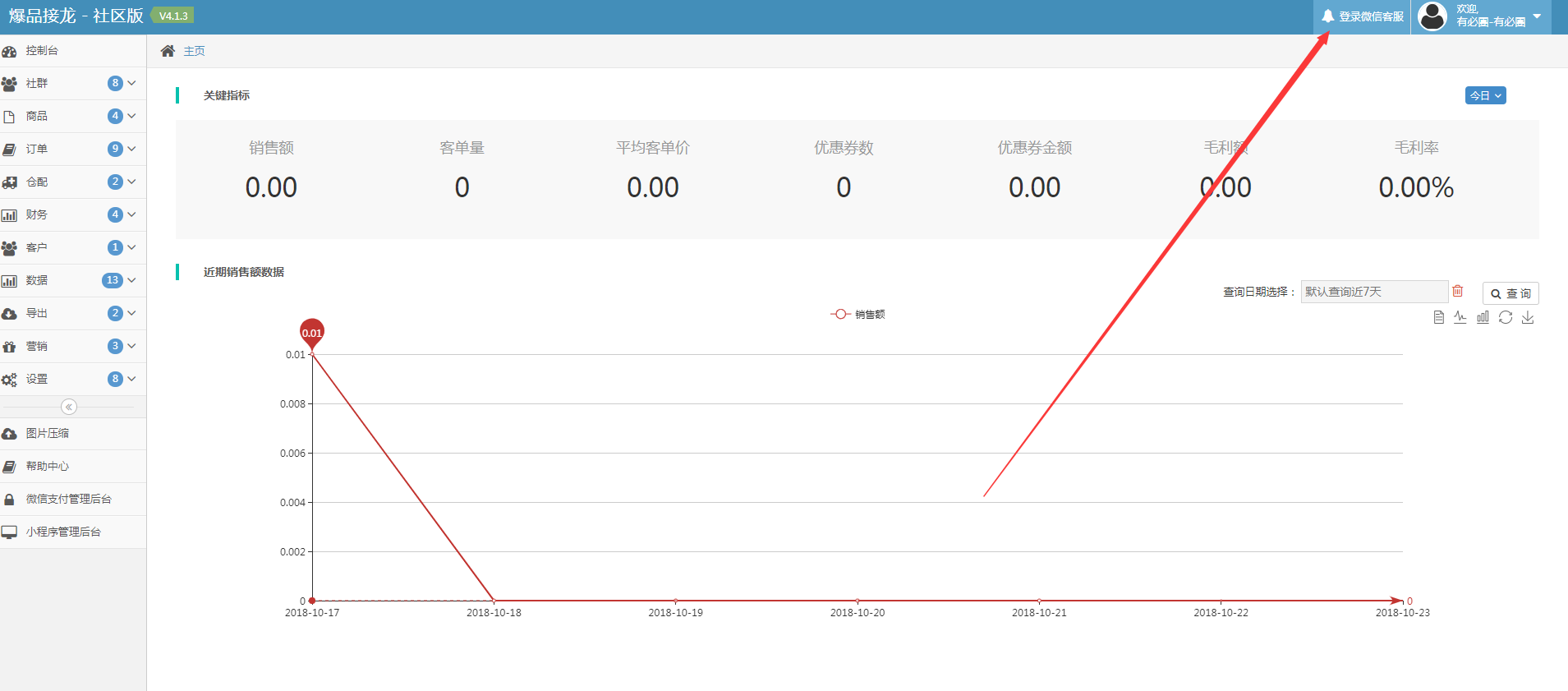Open the 今日 period dropdown
The width and height of the screenshot is (1568, 691).
(x=1485, y=95)
